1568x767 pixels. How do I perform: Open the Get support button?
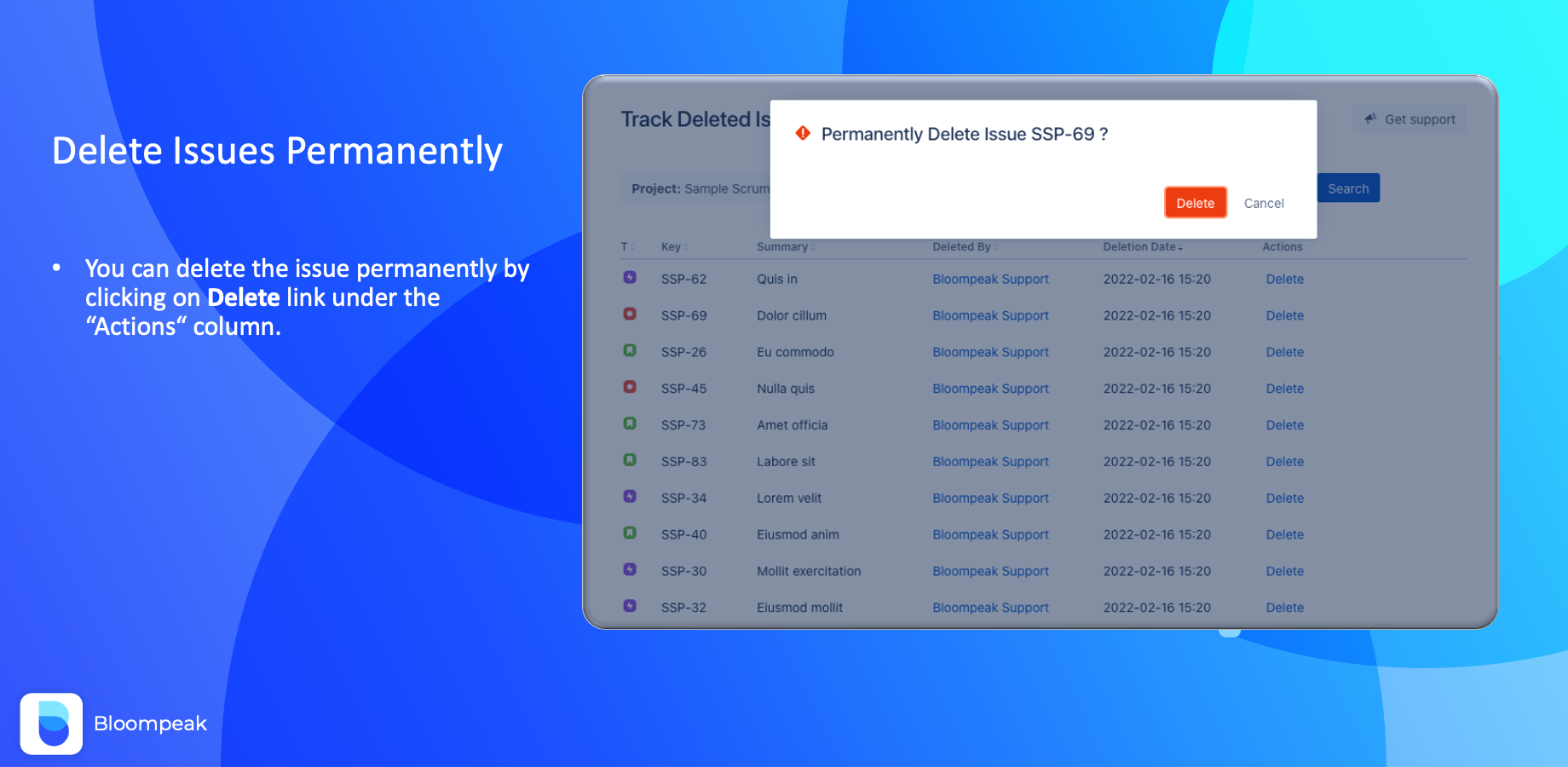pyautogui.click(x=1409, y=119)
